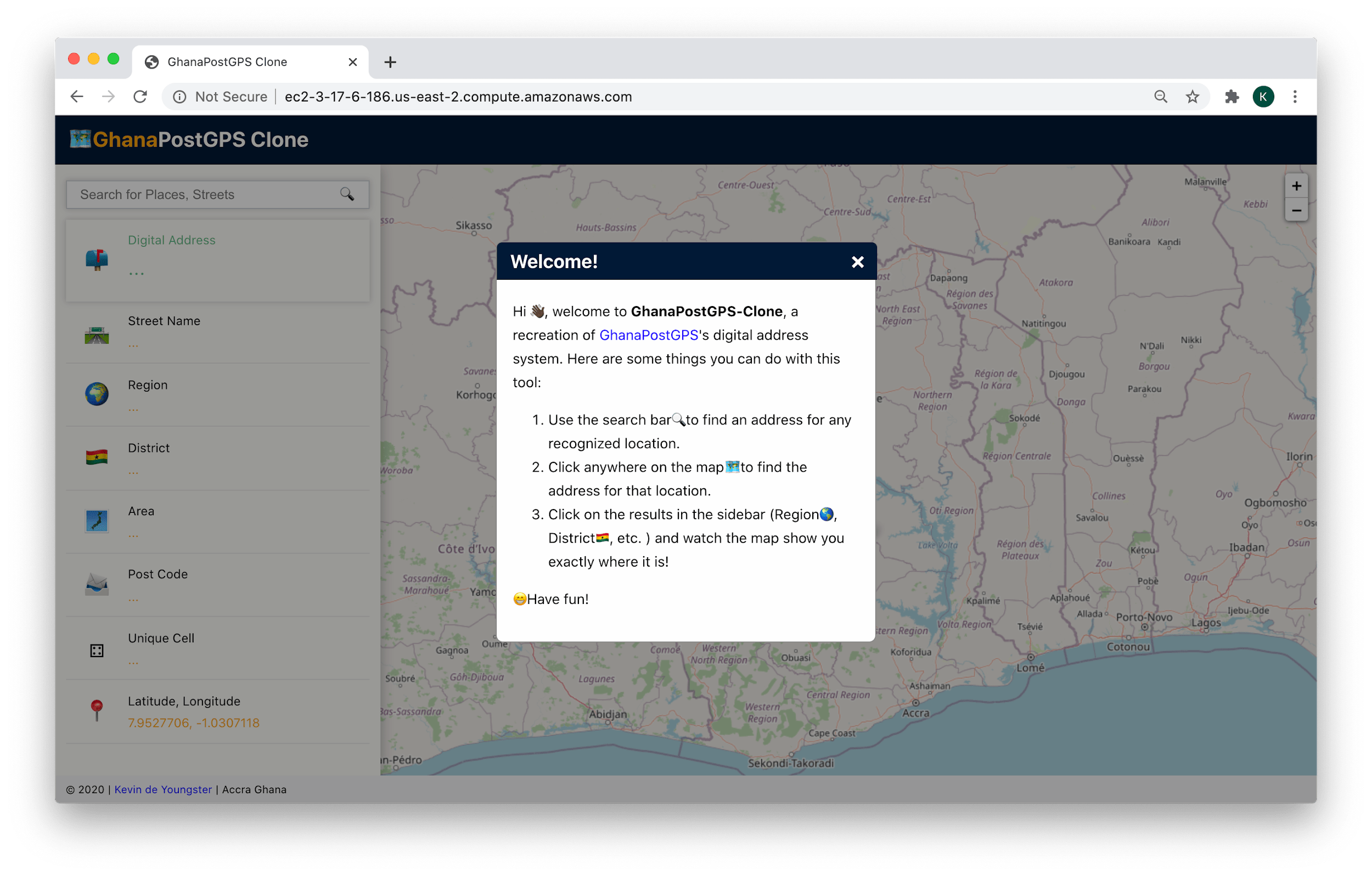Click the map icon beside Area
This screenshot has width=1372, height=876.
(x=97, y=521)
